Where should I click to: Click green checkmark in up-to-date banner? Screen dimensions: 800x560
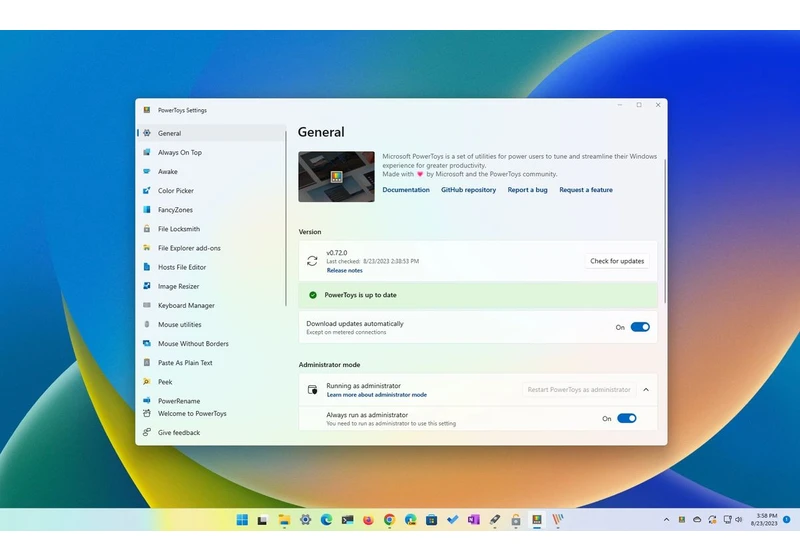point(313,295)
